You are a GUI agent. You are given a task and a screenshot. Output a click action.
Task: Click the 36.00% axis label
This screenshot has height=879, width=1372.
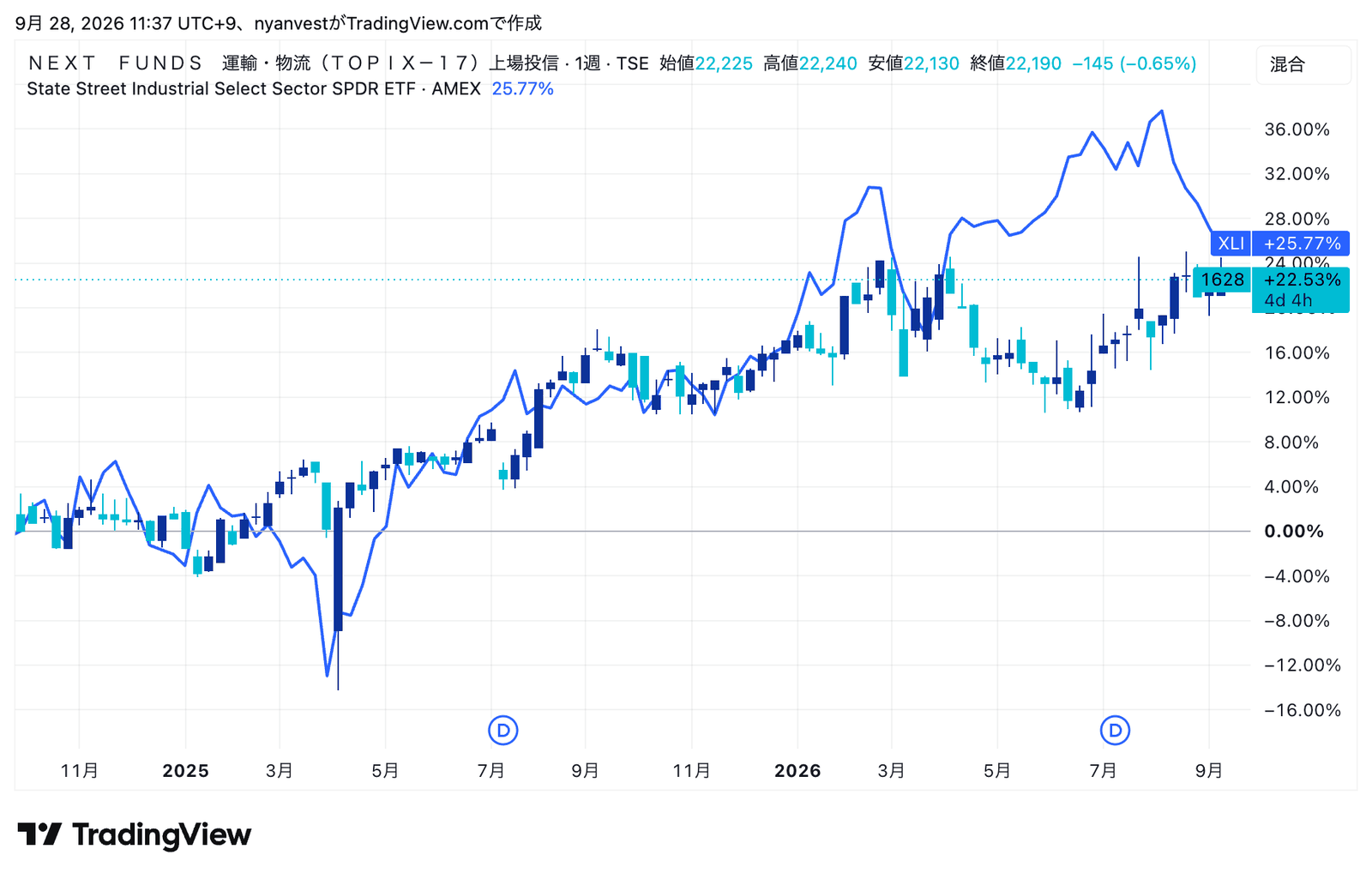pyautogui.click(x=1297, y=129)
